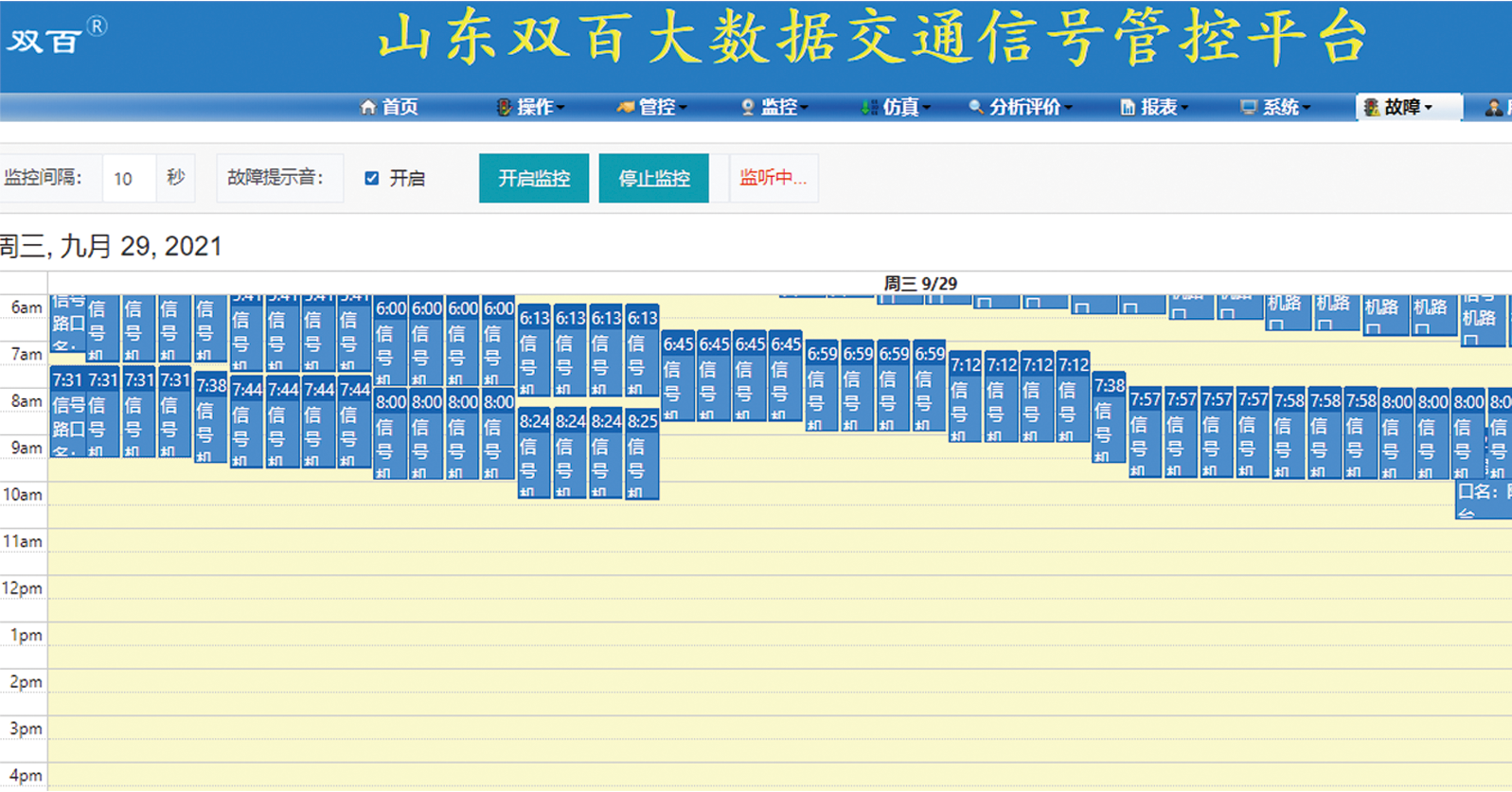The image size is (1512, 792).
Task: Click the 4pm time label
Action: pyautogui.click(x=27, y=776)
